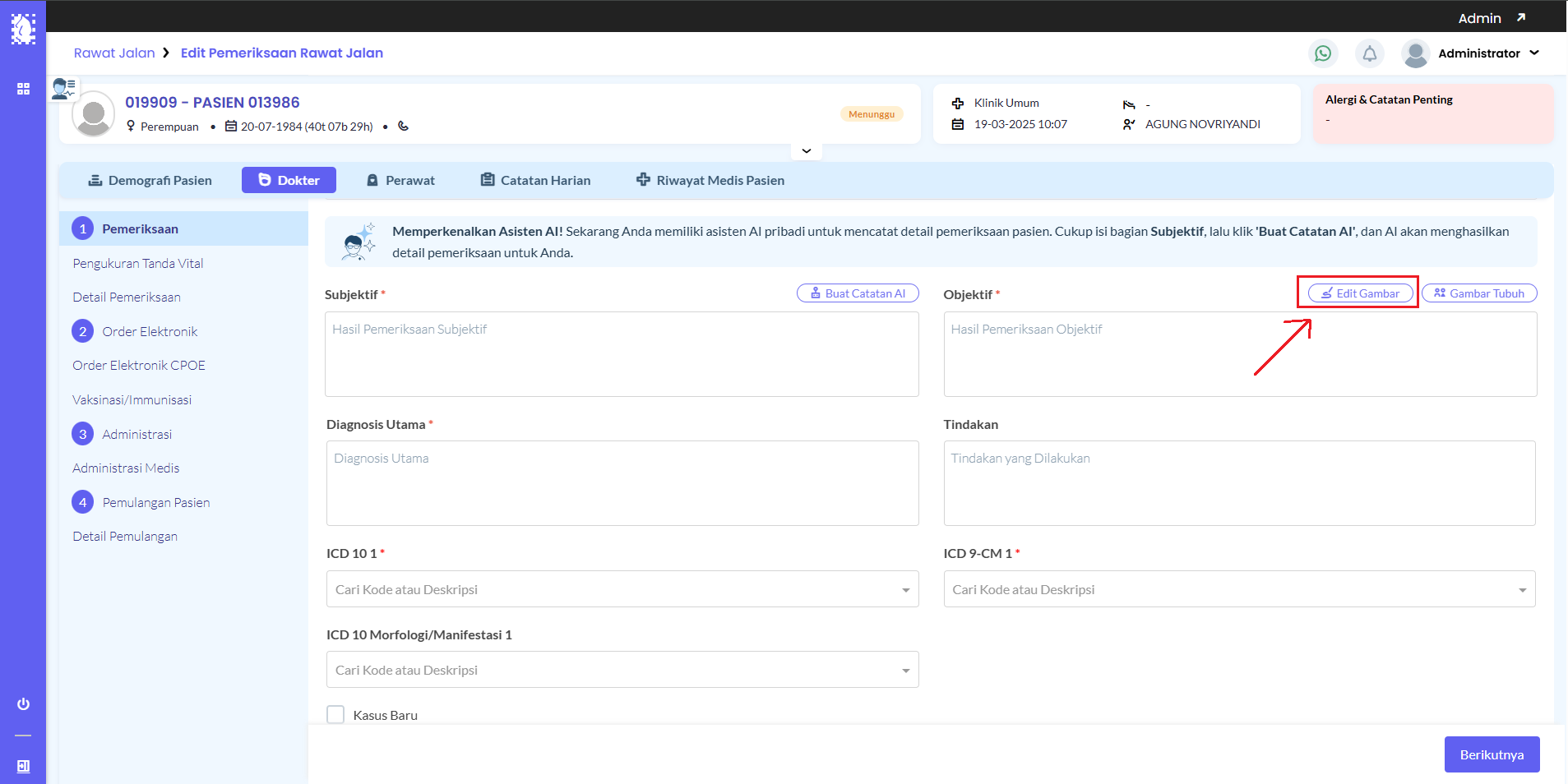Expand the patient info chevron
1568x784 pixels.
coord(807,151)
